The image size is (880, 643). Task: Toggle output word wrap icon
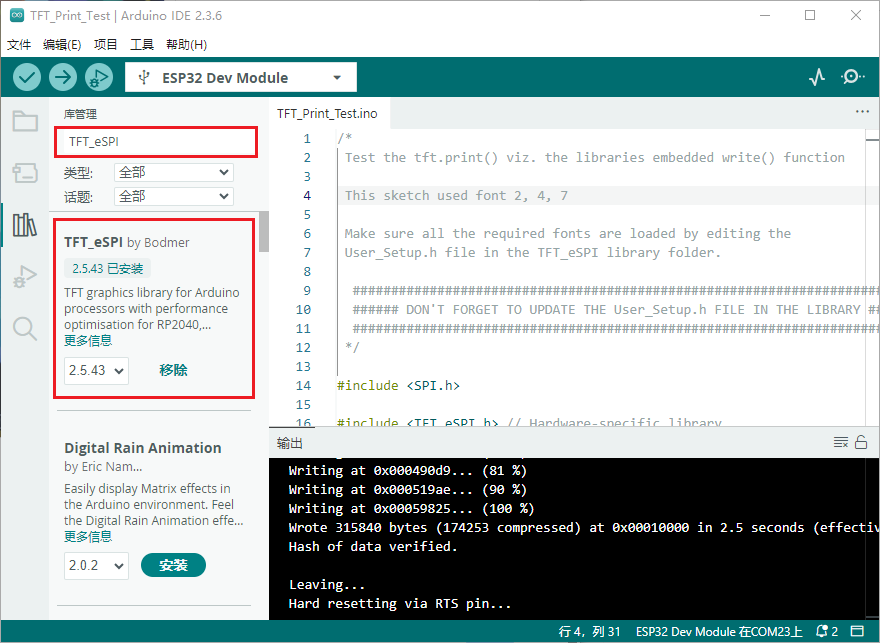[x=841, y=443]
